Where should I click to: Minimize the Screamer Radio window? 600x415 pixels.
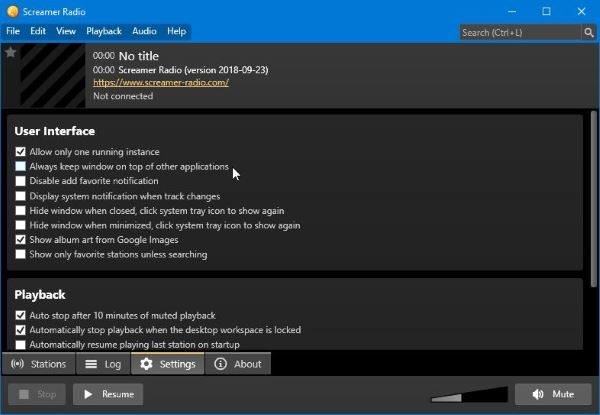[512, 11]
